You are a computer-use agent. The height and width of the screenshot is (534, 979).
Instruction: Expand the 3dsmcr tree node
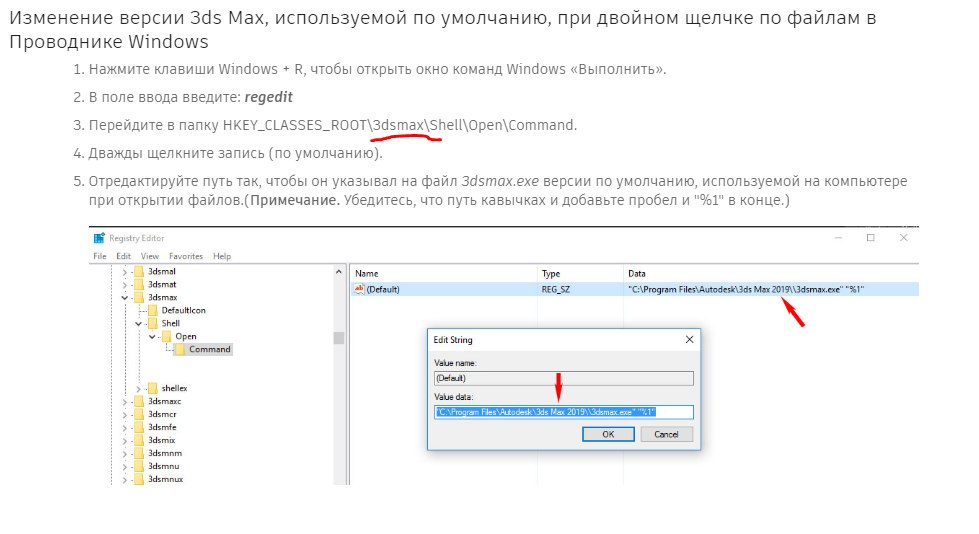pos(124,415)
